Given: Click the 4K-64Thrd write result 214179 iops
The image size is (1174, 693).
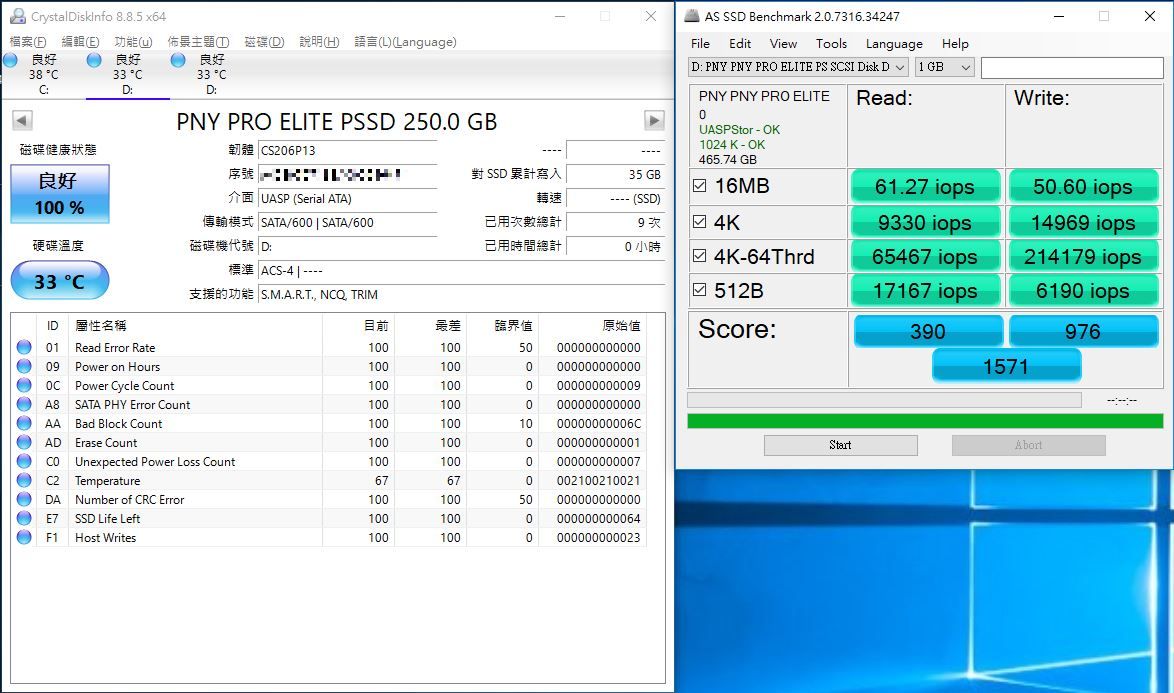Looking at the screenshot, I should pos(1083,257).
